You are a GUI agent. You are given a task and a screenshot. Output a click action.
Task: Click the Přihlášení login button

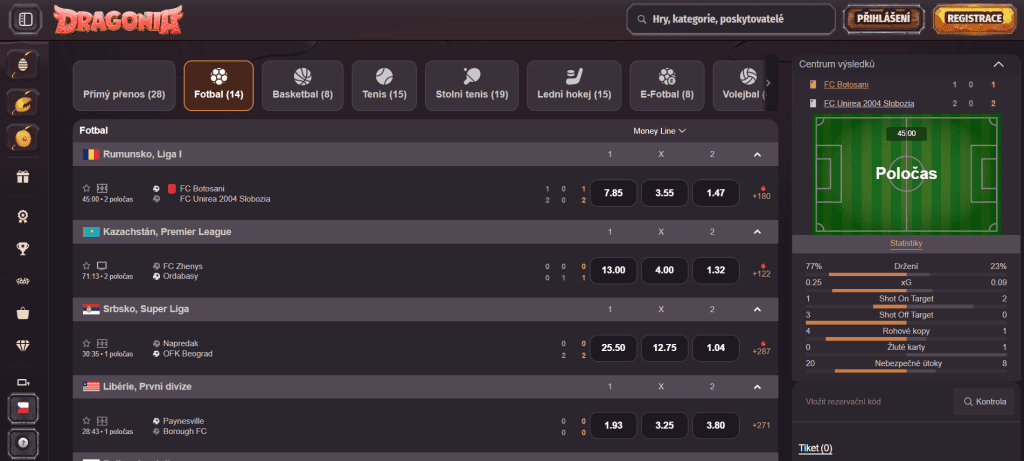coord(884,18)
